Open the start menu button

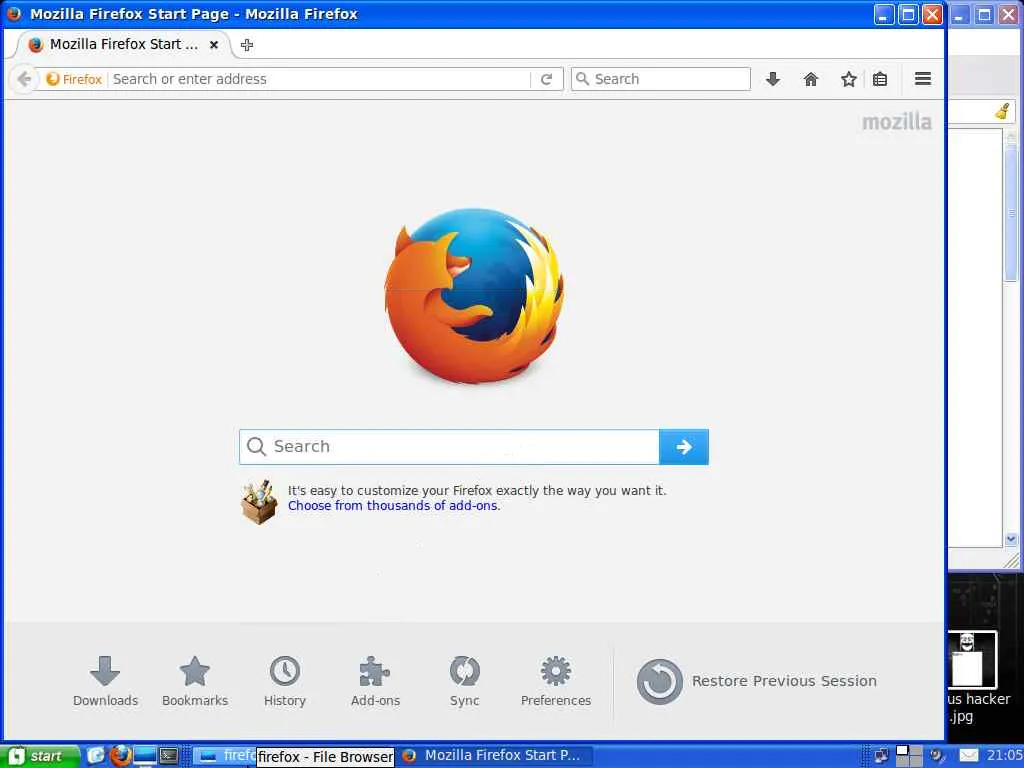(40, 756)
